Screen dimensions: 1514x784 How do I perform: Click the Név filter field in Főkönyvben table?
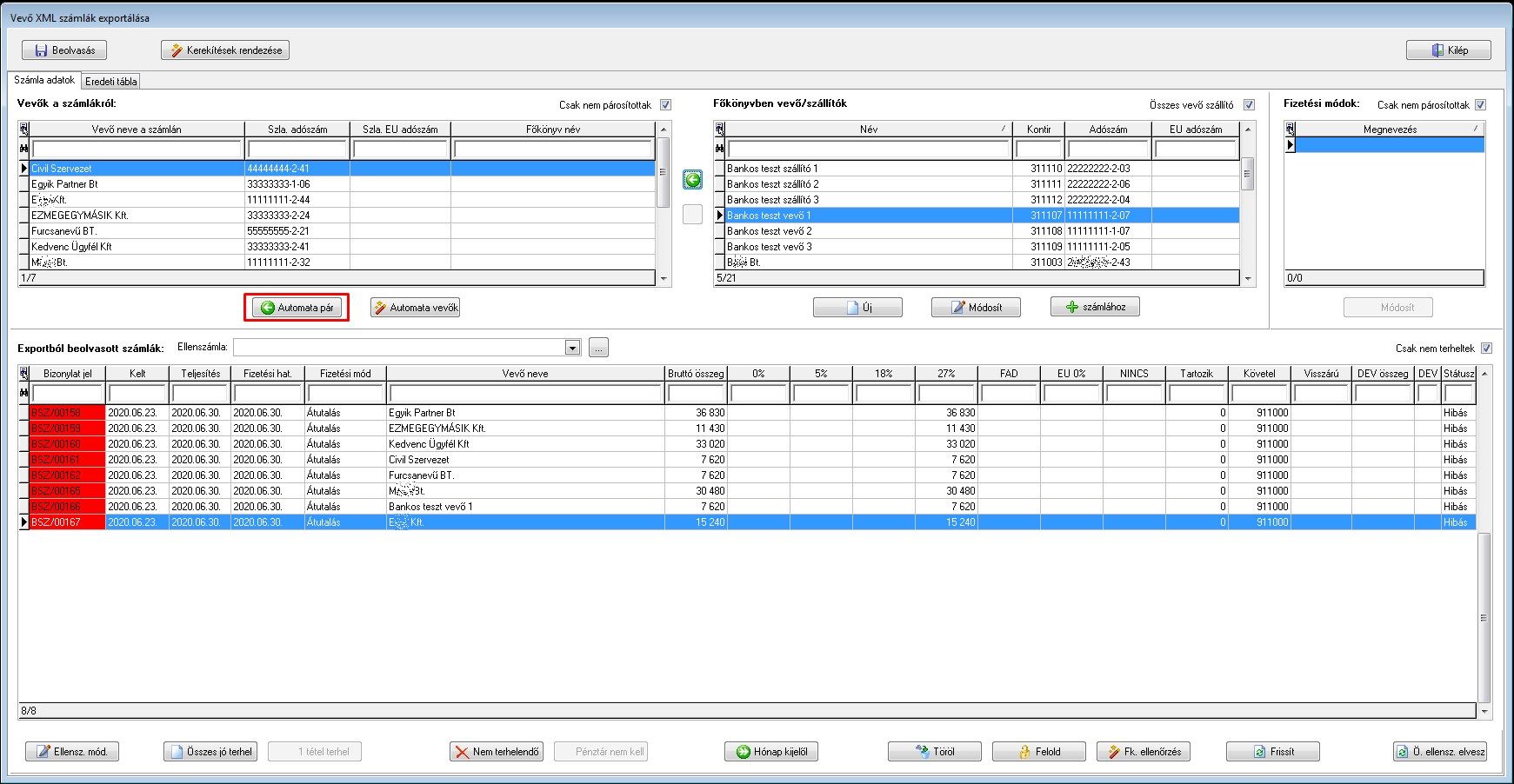(869, 149)
